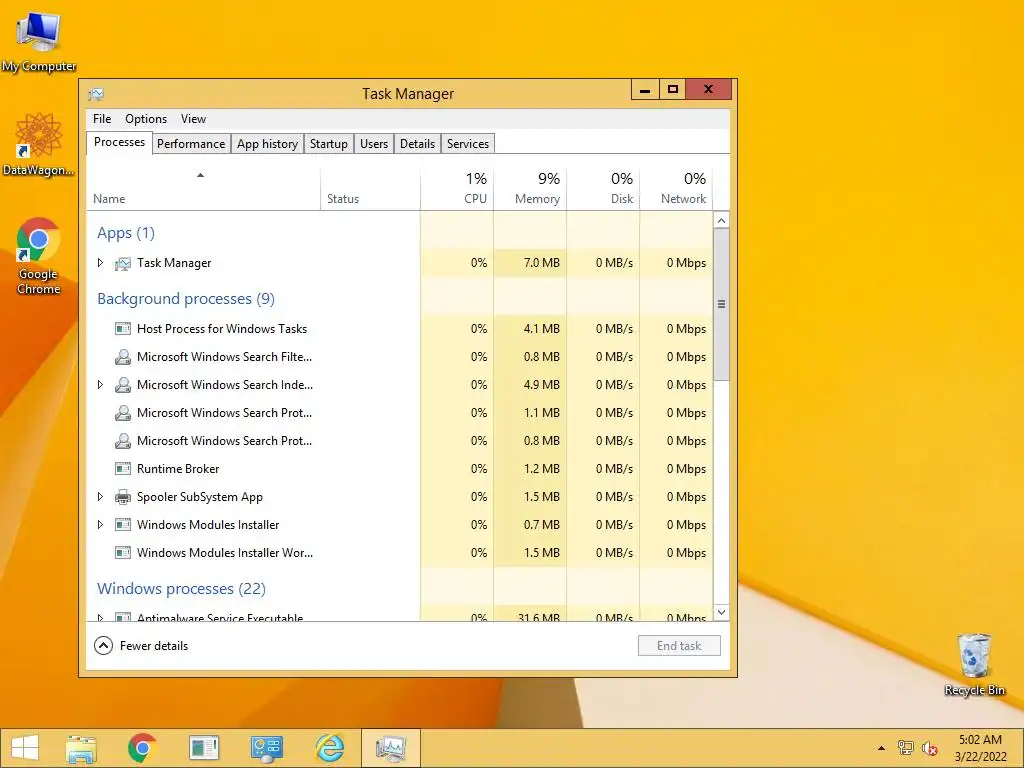Image resolution: width=1024 pixels, height=768 pixels.
Task: Click the Host Process for Windows Tasks icon
Action: click(x=123, y=328)
